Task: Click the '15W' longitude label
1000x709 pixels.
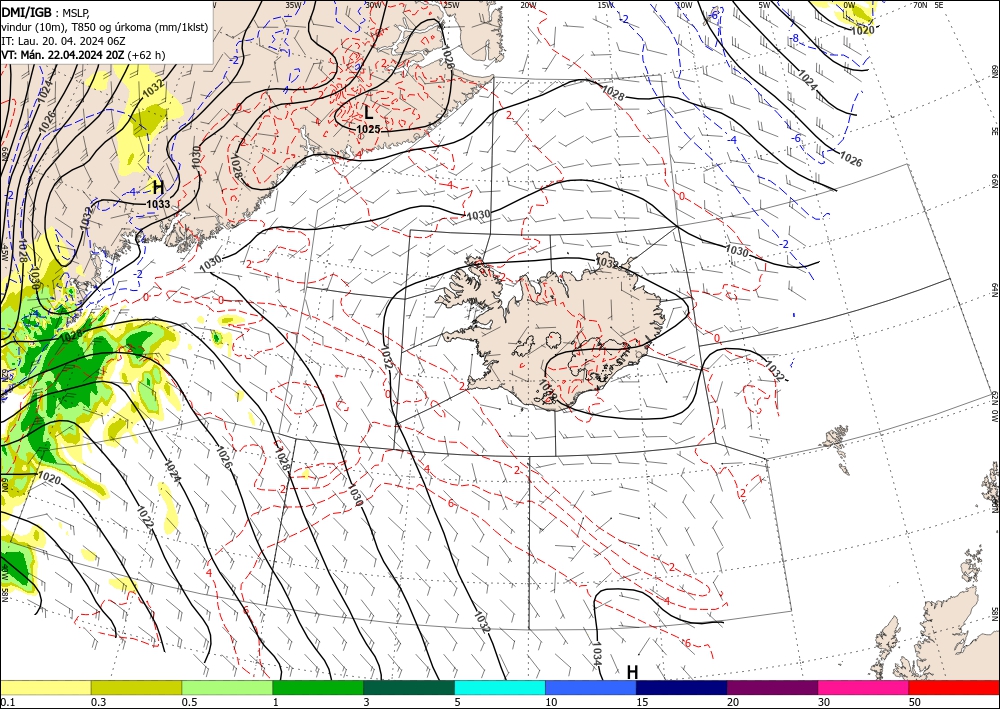Action: 606,5
